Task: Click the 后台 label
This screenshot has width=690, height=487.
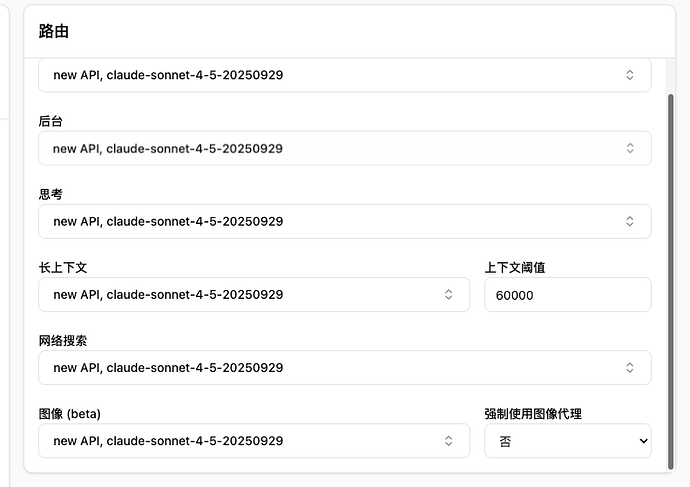Action: coord(51,121)
